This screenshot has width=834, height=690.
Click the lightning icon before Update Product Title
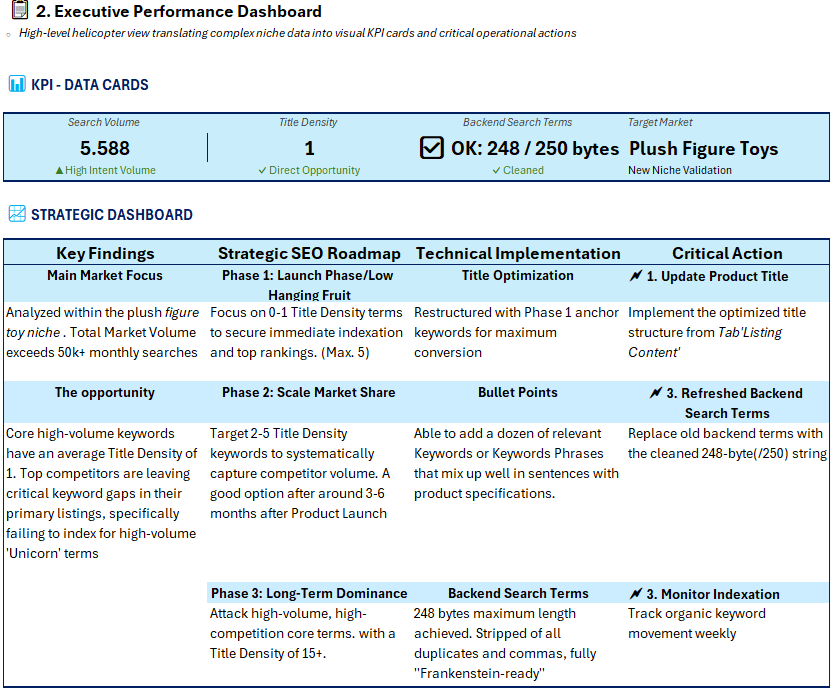click(x=636, y=276)
